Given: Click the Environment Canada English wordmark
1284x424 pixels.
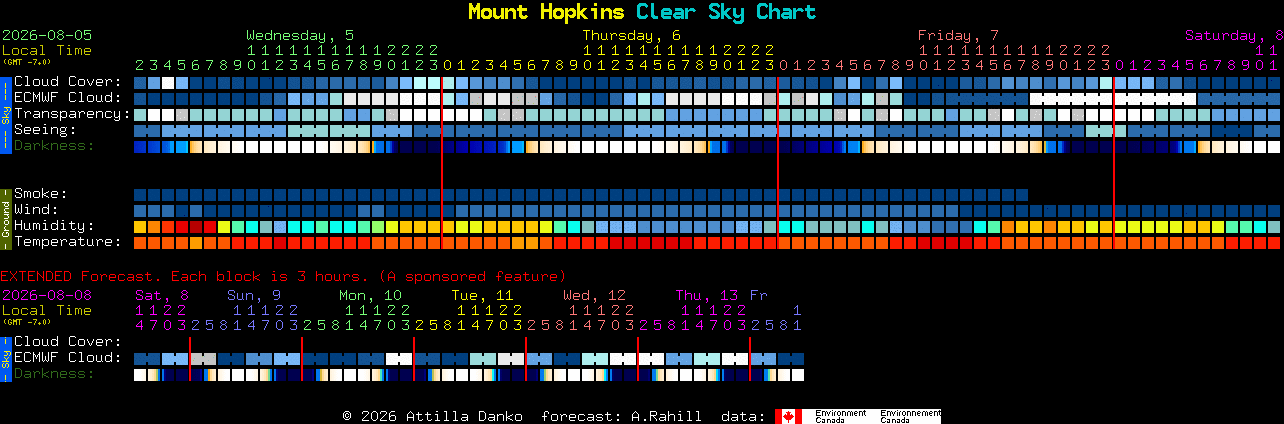Looking at the screenshot, I should pyautogui.click(x=839, y=416).
